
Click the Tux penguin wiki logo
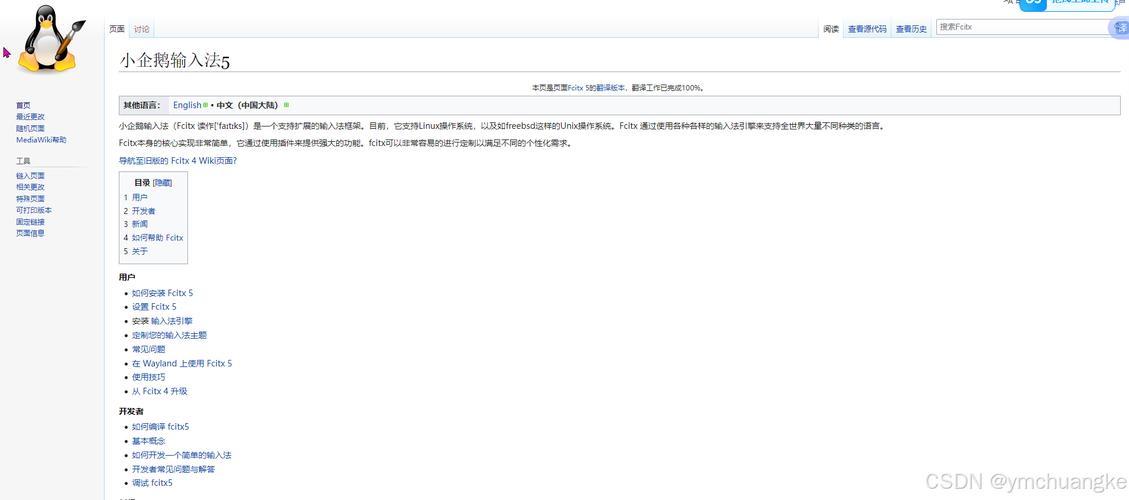(50, 40)
